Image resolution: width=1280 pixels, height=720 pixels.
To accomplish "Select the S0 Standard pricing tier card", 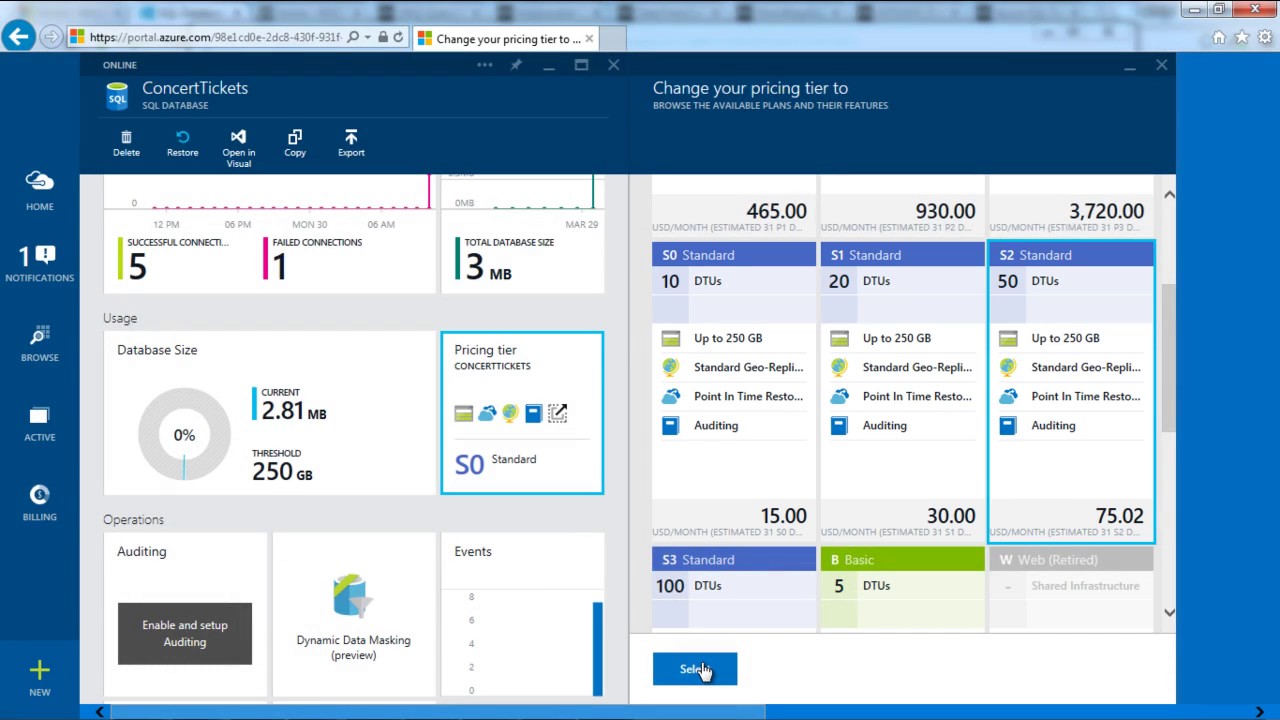I will 734,393.
